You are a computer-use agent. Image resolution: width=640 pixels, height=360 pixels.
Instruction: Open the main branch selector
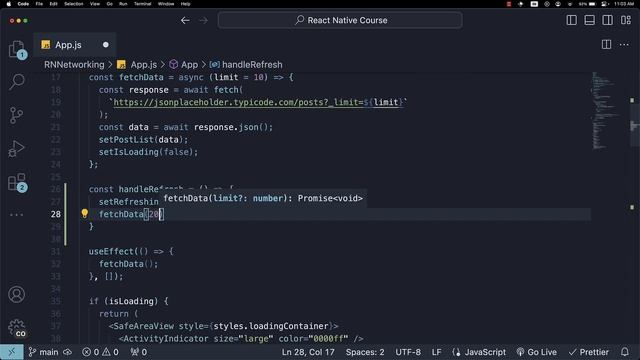pyautogui.click(x=43, y=352)
